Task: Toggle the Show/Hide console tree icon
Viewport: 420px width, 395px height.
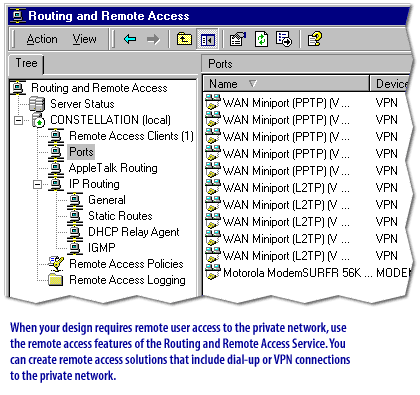Action: [x=207, y=39]
